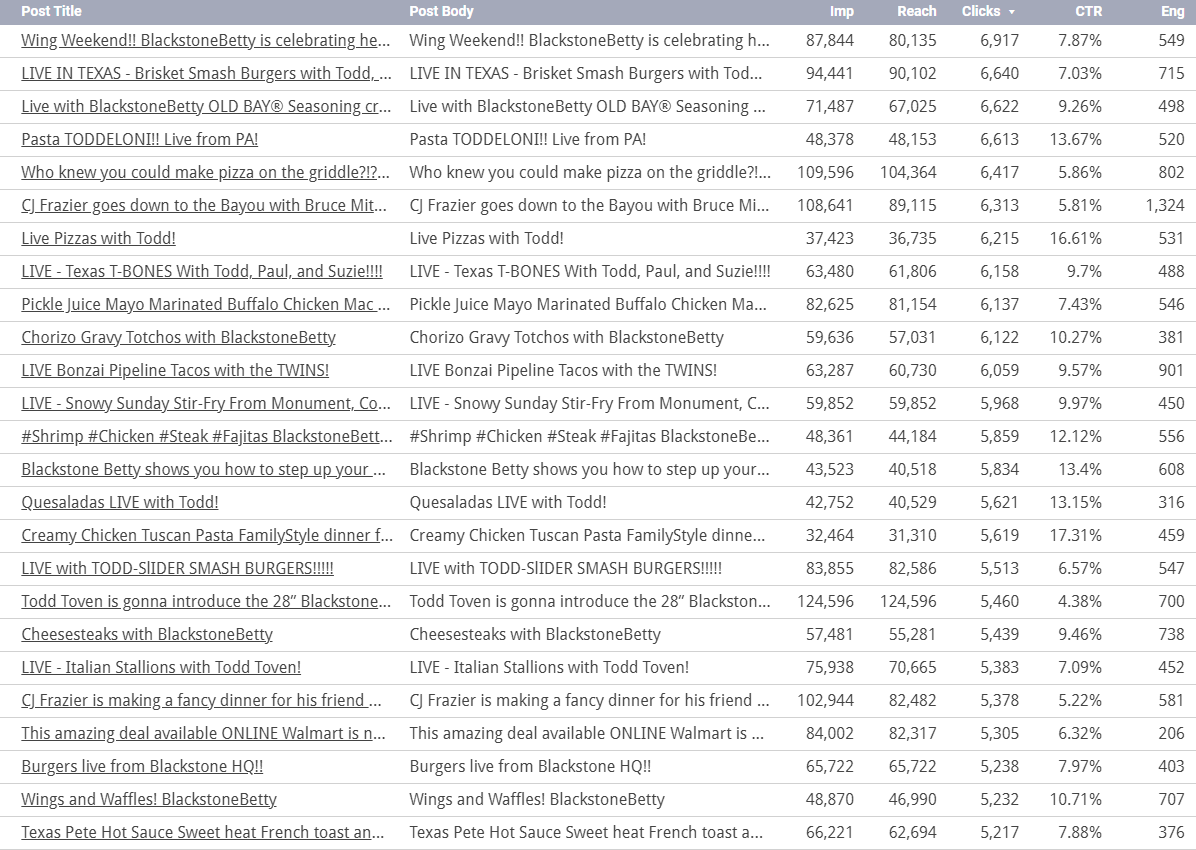Select engagement value 901
This screenshot has height=850, width=1196.
1171,370
